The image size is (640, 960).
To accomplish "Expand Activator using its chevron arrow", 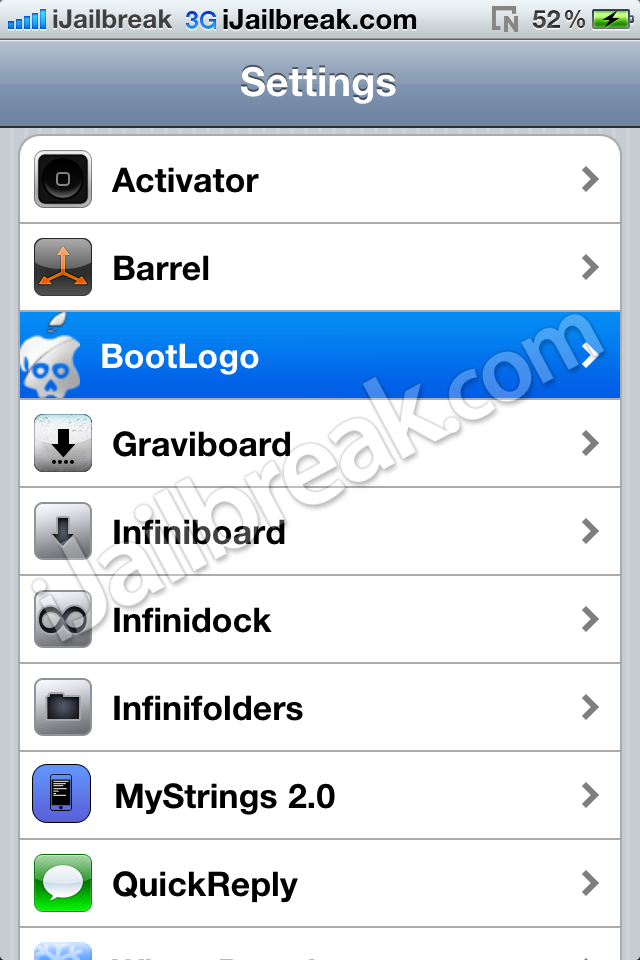I will pos(590,179).
